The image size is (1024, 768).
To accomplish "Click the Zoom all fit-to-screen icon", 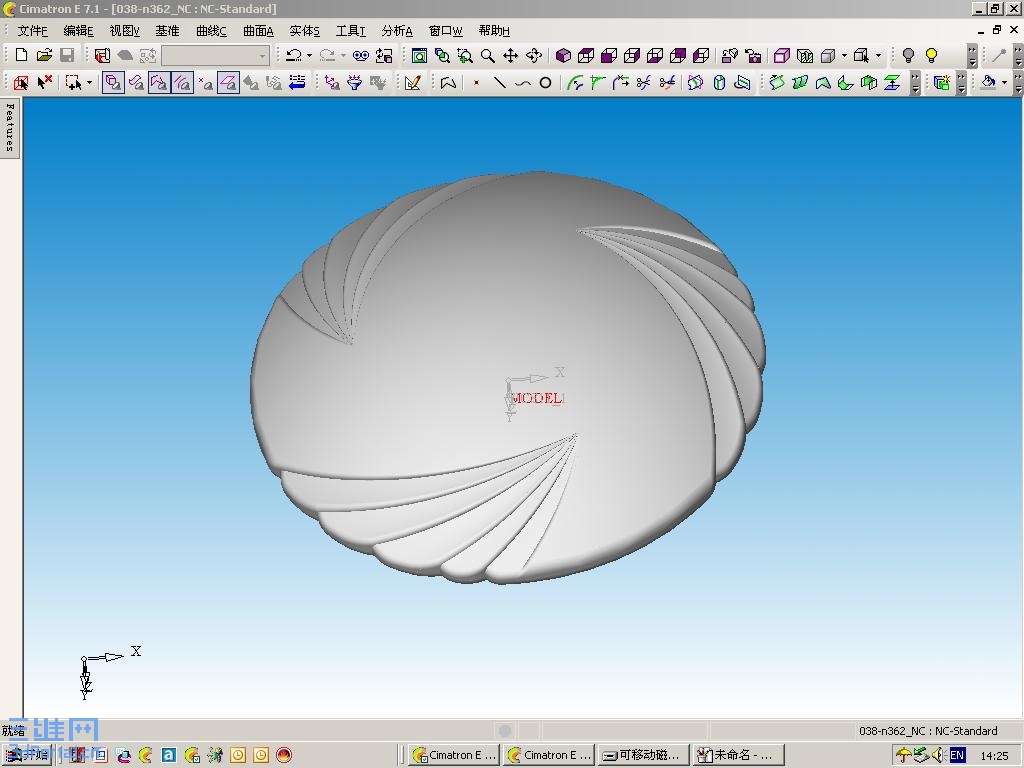I will [x=419, y=56].
